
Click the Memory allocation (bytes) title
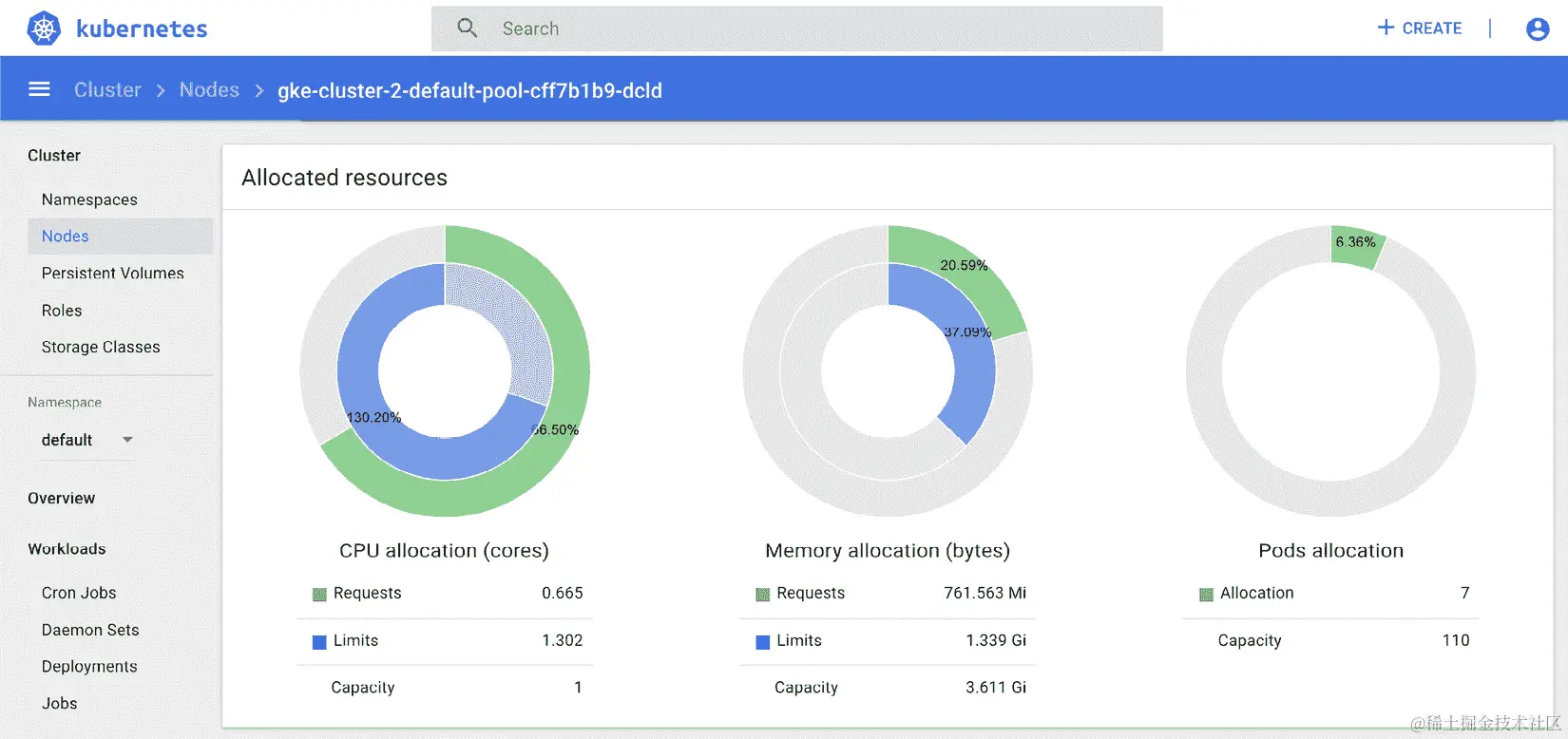pyautogui.click(x=888, y=551)
